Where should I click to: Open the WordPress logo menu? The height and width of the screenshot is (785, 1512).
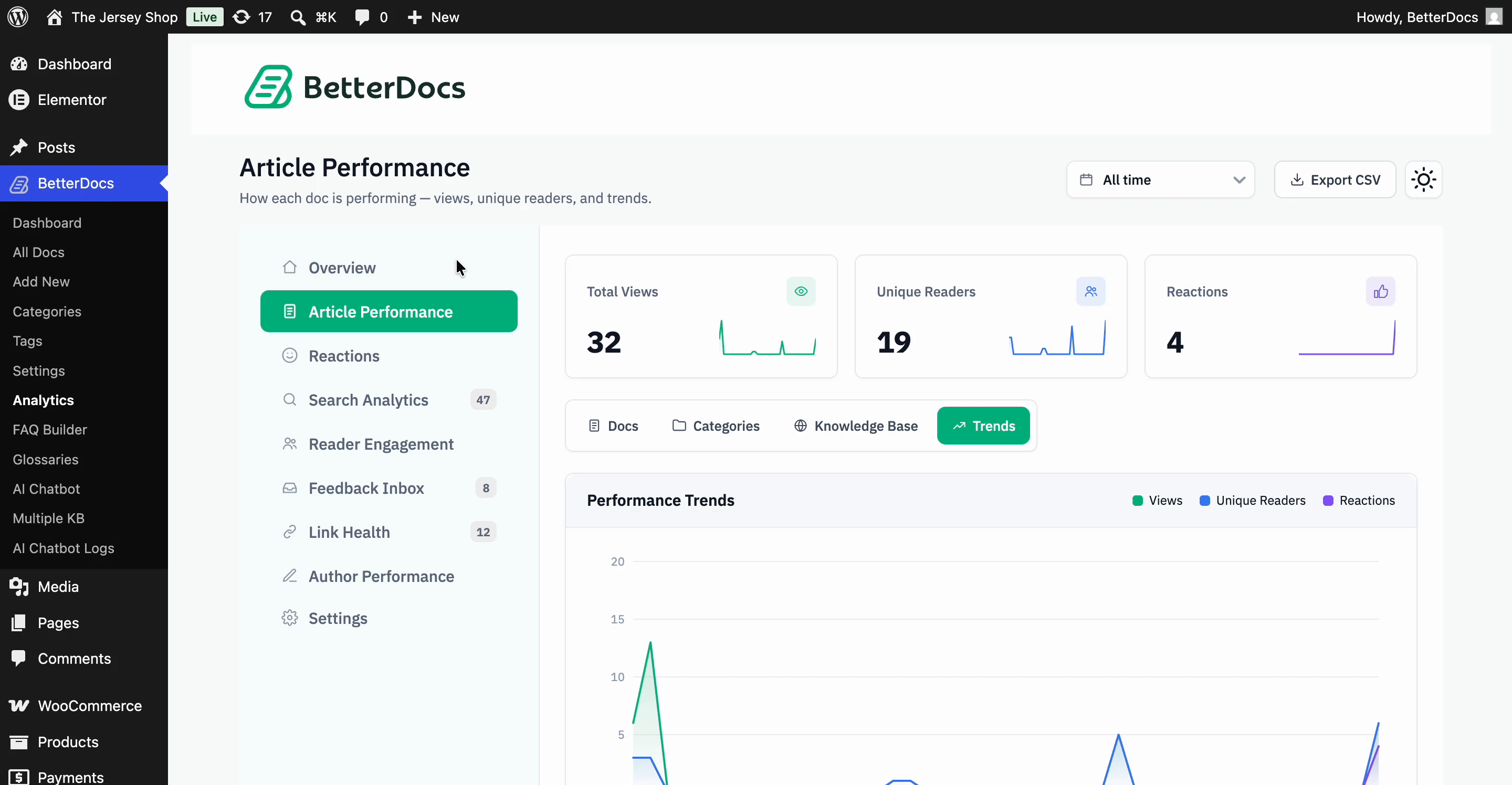pyautogui.click(x=18, y=16)
